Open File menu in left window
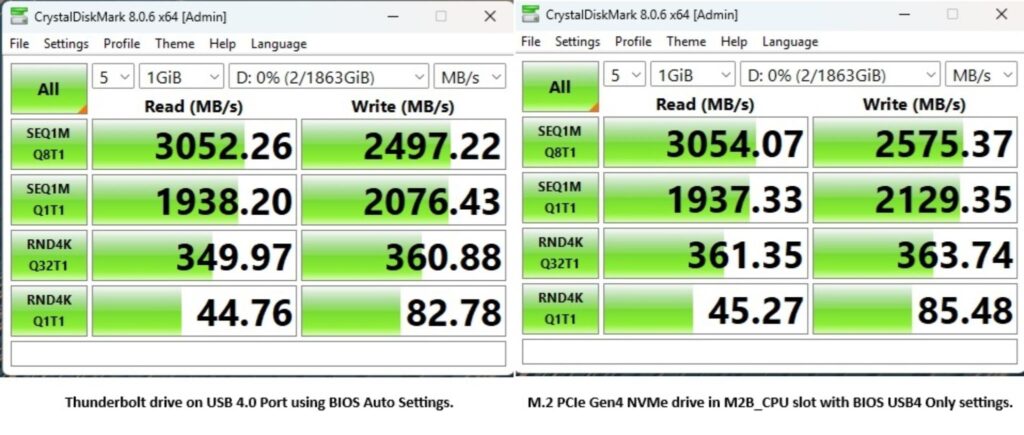This screenshot has height=435, width=1024. [x=20, y=44]
